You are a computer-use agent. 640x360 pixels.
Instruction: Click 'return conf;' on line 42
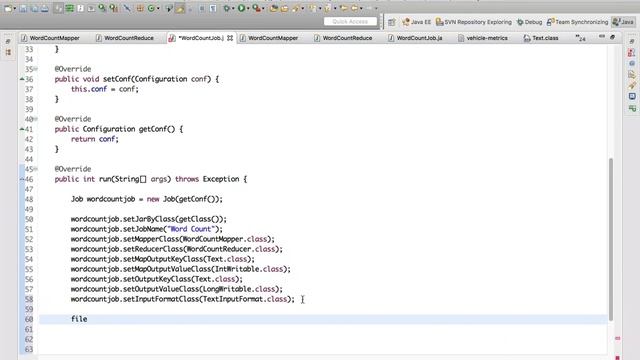point(95,139)
